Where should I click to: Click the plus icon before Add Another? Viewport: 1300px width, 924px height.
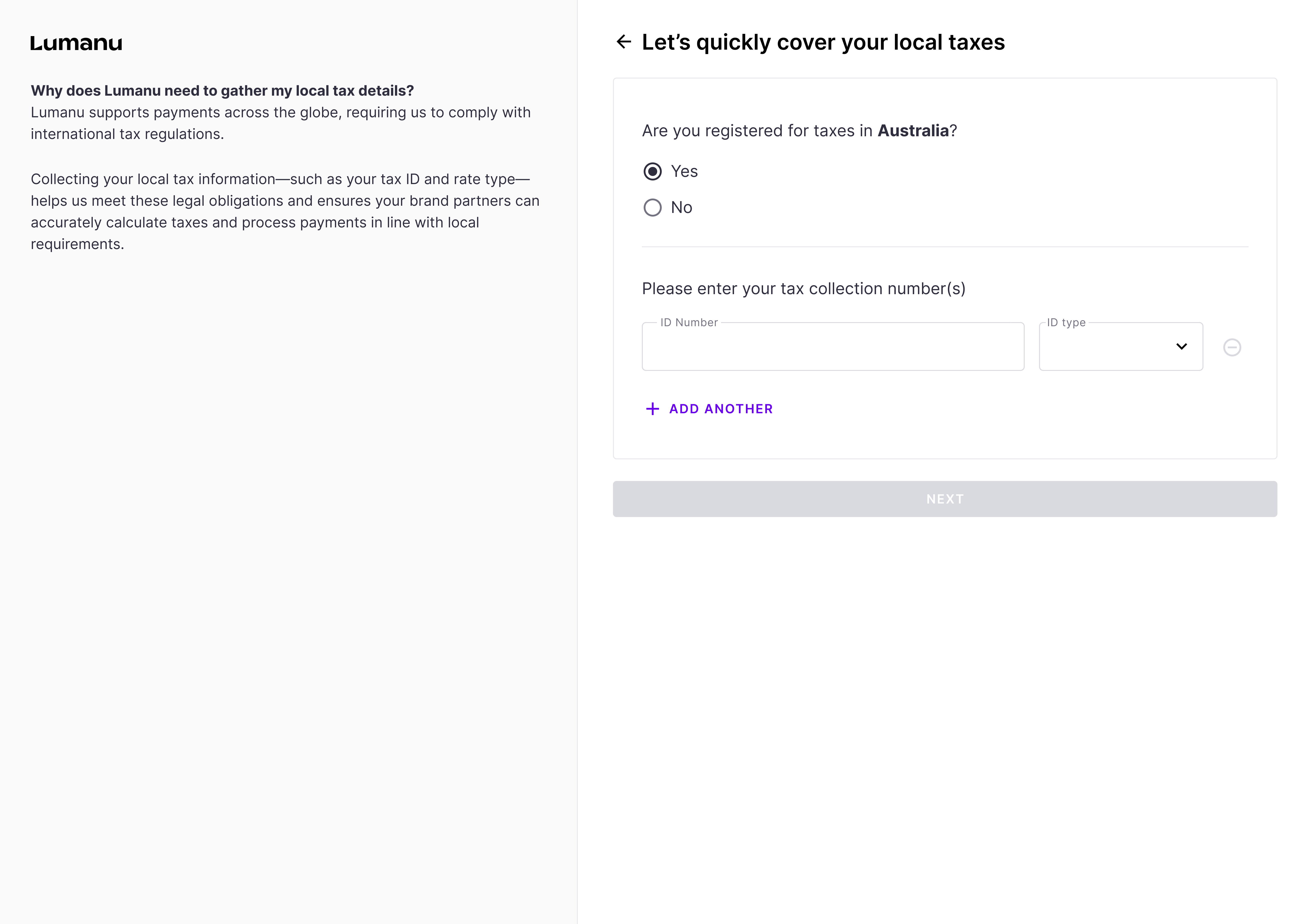tap(652, 409)
